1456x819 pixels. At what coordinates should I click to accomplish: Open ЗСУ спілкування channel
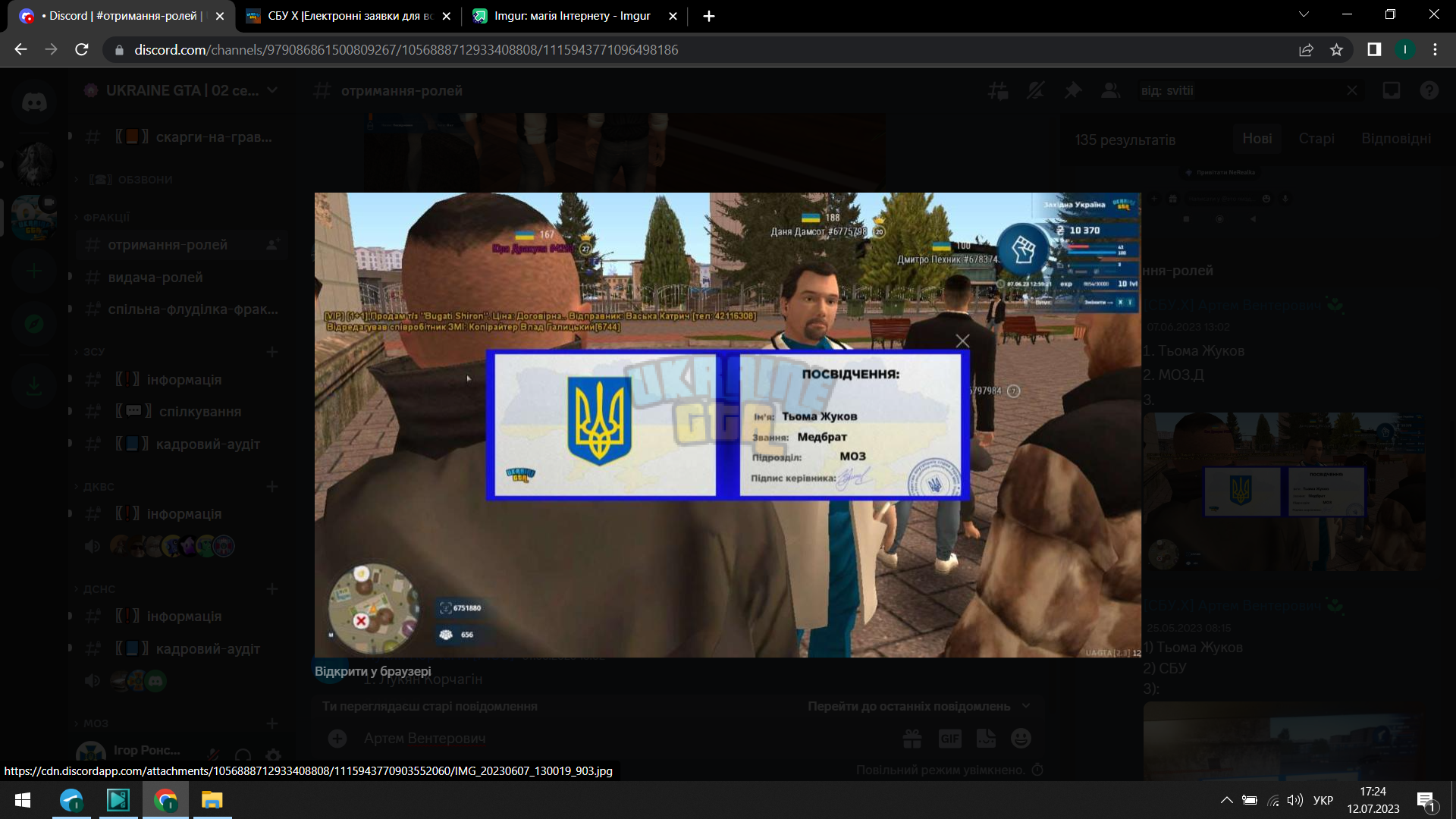180,412
